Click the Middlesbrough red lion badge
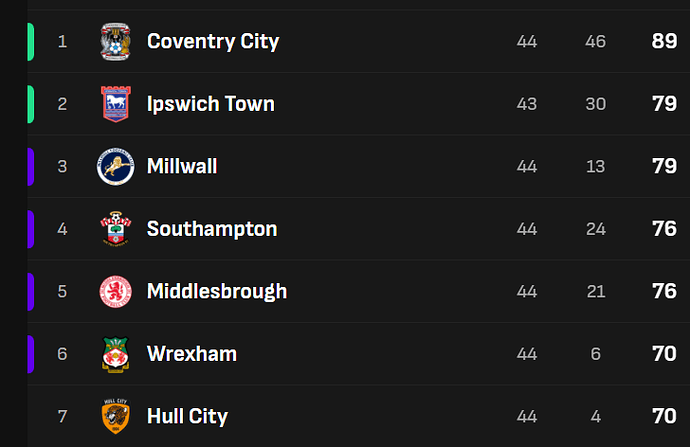The height and width of the screenshot is (447, 690). click(x=115, y=292)
